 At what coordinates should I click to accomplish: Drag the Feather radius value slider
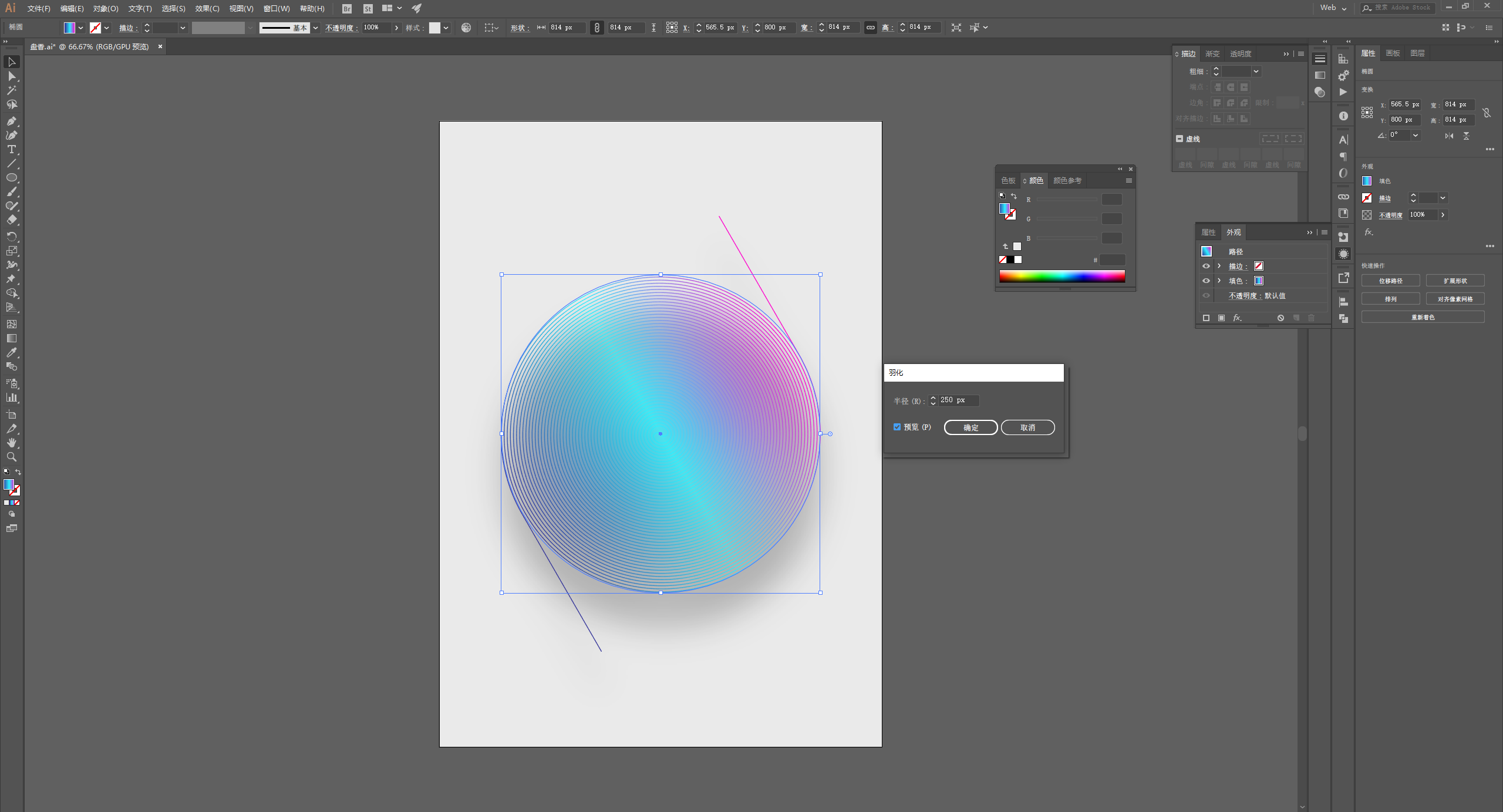pyautogui.click(x=931, y=399)
